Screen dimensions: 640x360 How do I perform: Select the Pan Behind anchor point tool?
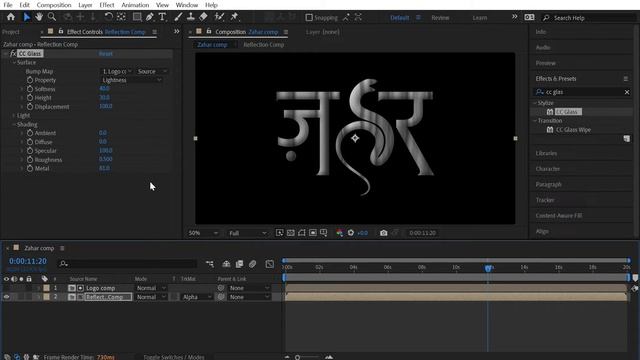pos(121,17)
